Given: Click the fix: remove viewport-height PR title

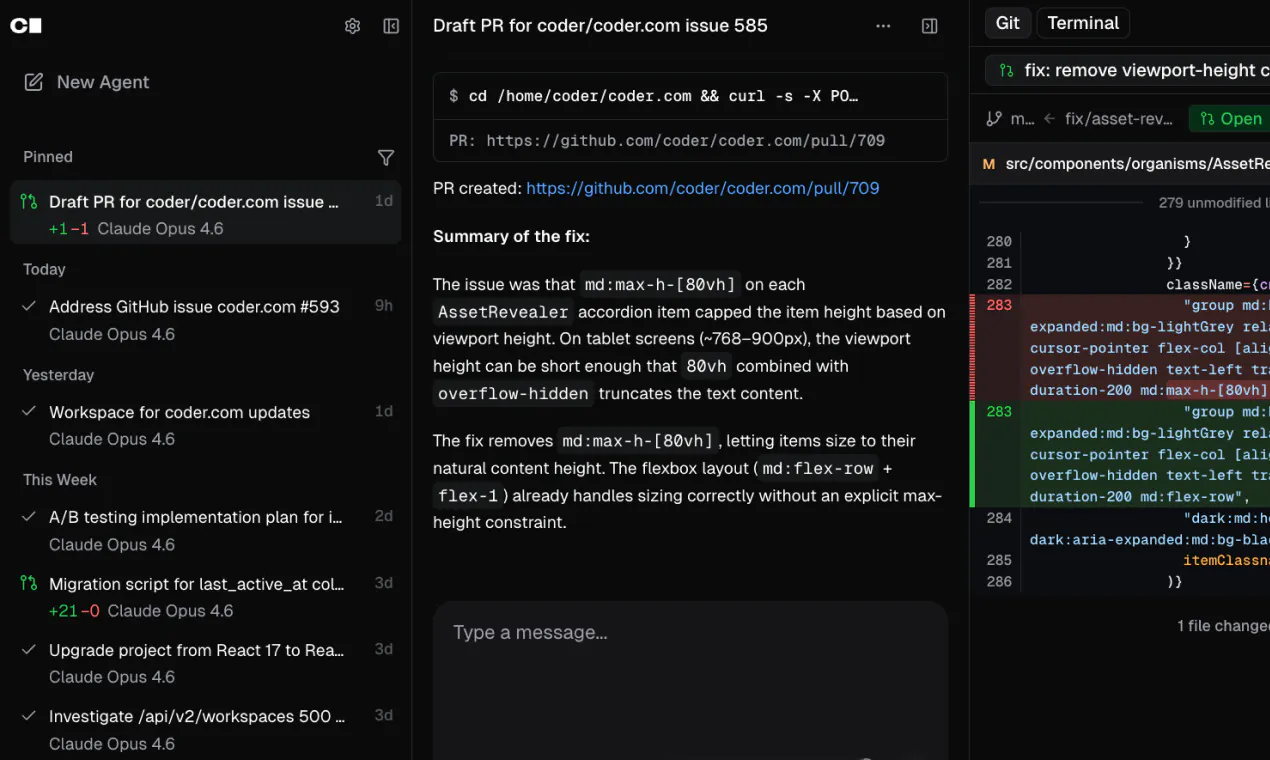Looking at the screenshot, I should 1146,70.
